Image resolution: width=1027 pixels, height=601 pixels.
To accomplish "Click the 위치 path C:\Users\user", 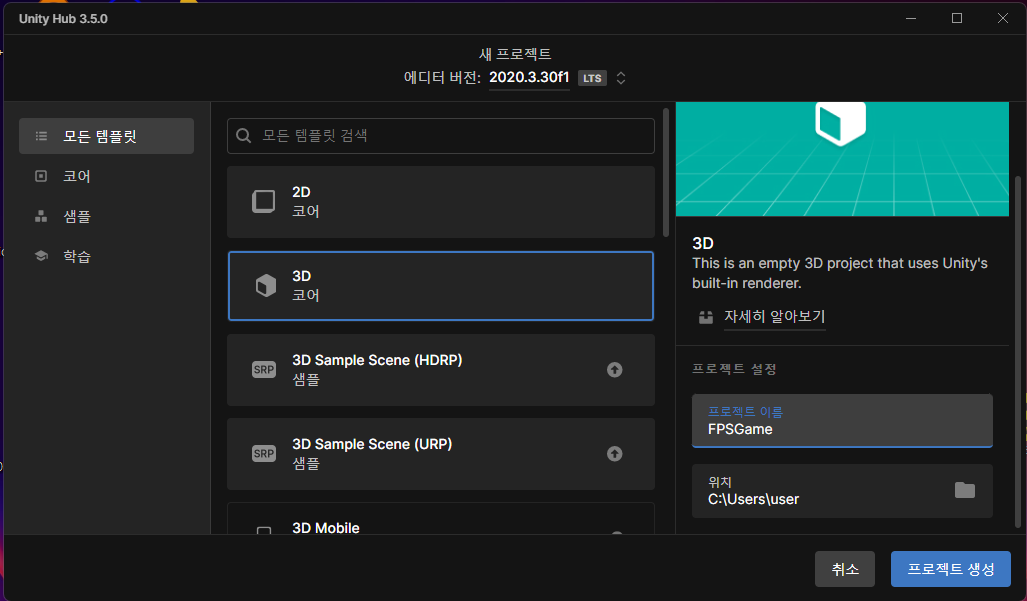I will [753, 499].
